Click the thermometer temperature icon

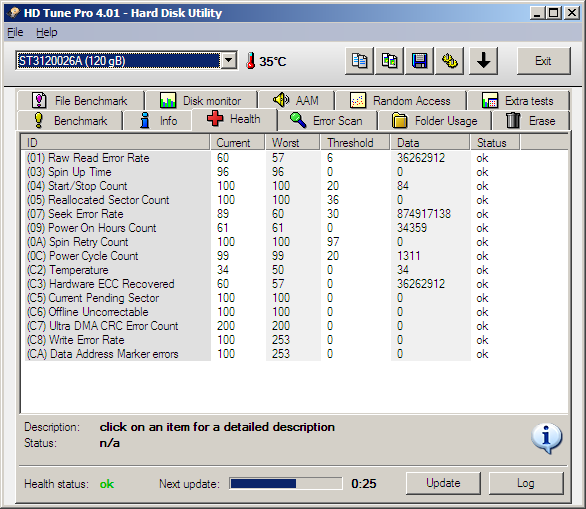coord(251,61)
